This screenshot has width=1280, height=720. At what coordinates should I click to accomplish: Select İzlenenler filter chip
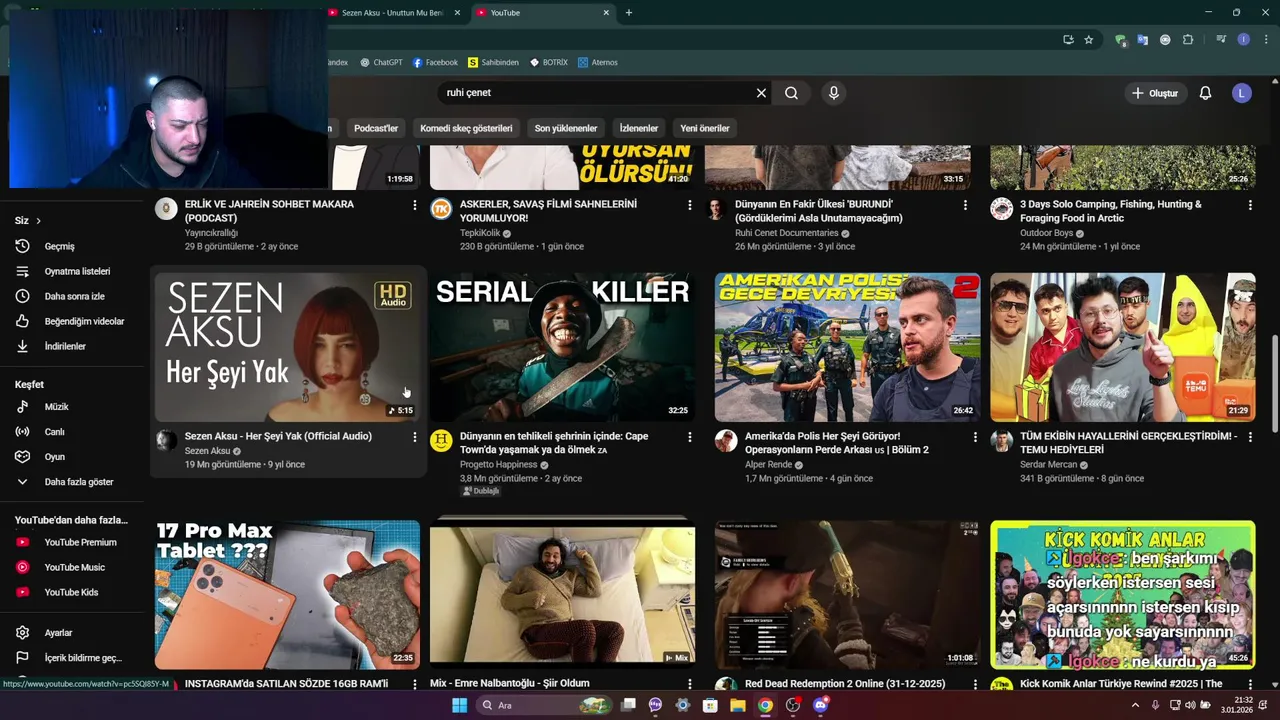(x=639, y=128)
